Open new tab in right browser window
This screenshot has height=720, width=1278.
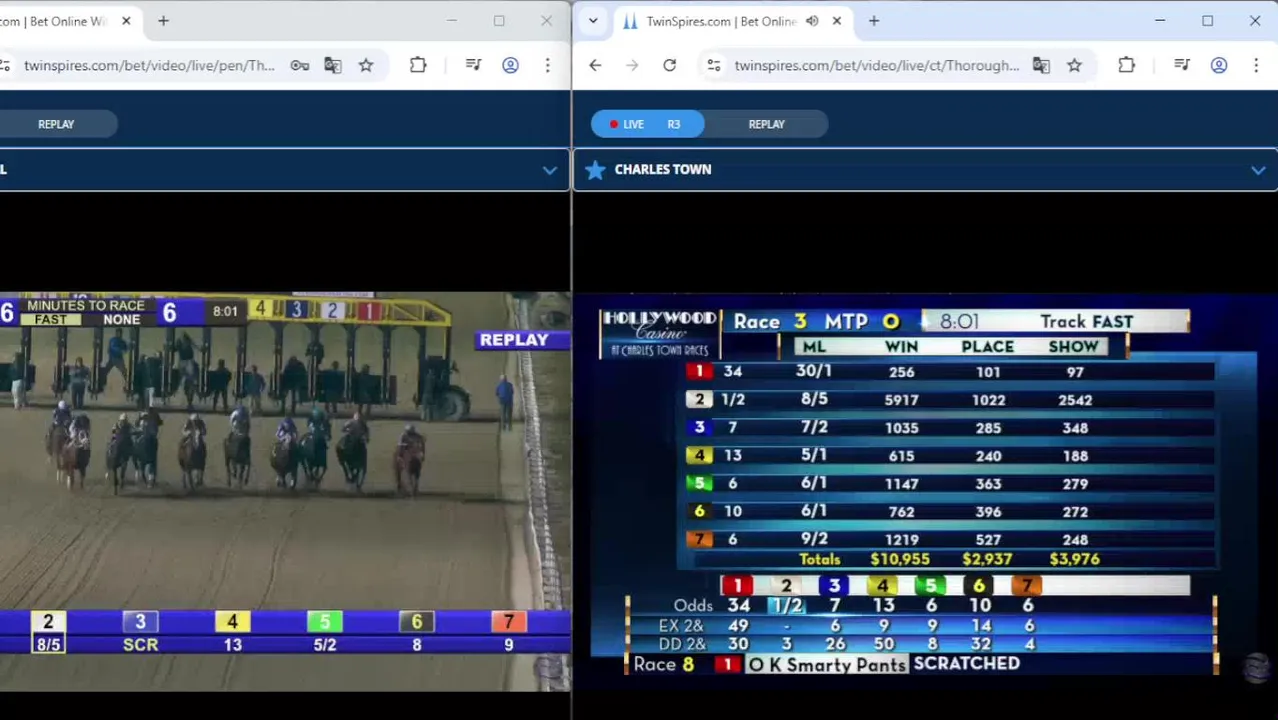(x=874, y=21)
